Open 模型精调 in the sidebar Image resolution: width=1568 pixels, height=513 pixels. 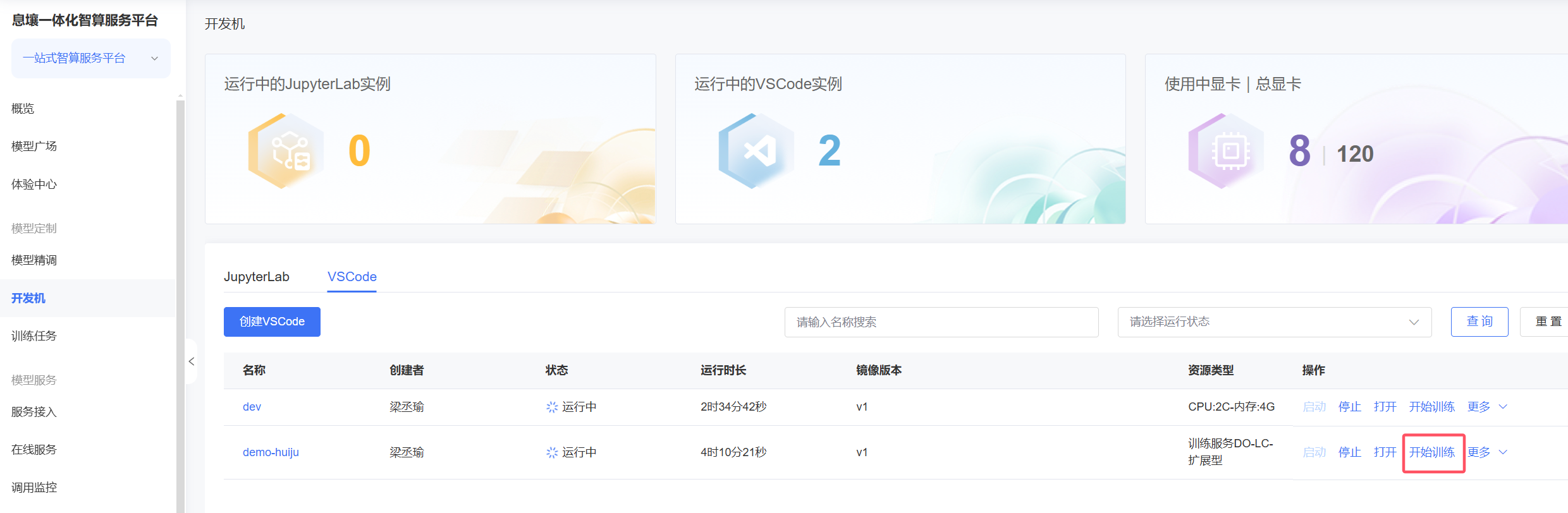click(34, 260)
